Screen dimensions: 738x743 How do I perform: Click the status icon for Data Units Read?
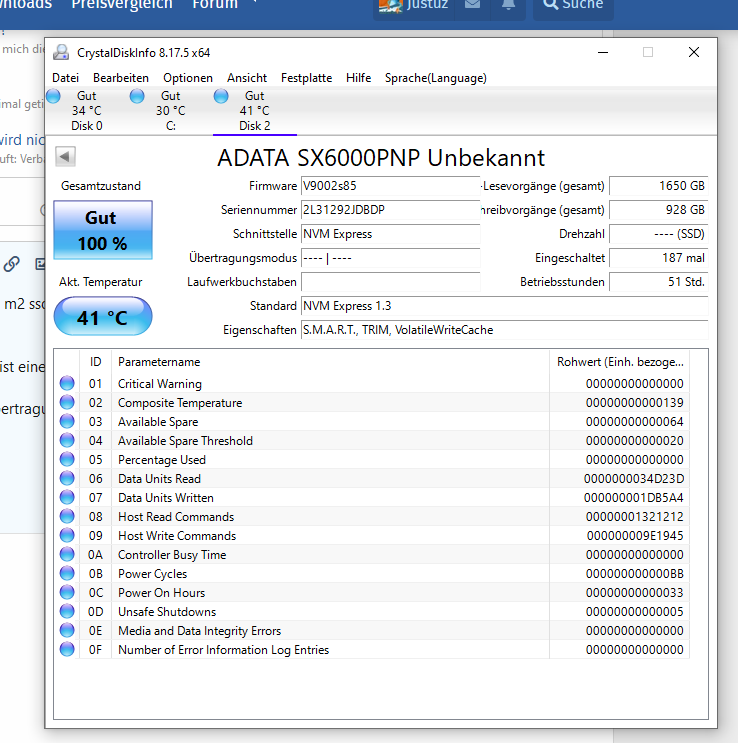(x=67, y=478)
